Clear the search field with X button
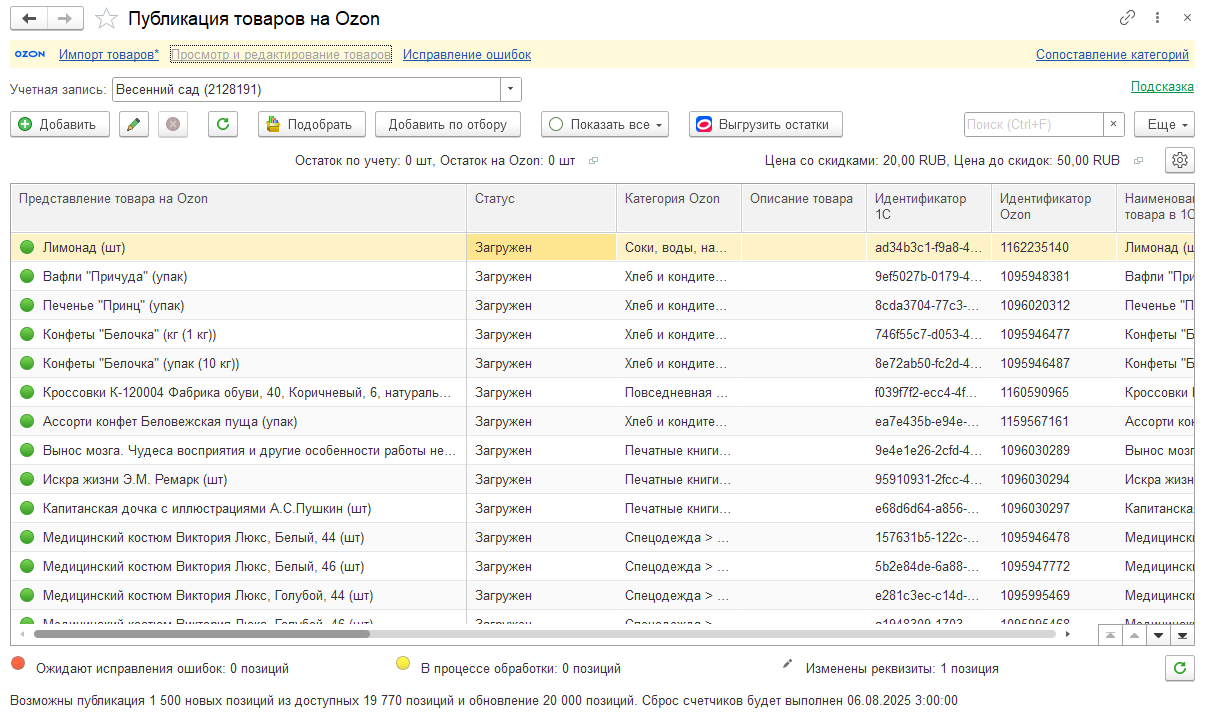This screenshot has width=1212, height=716. tap(1114, 124)
